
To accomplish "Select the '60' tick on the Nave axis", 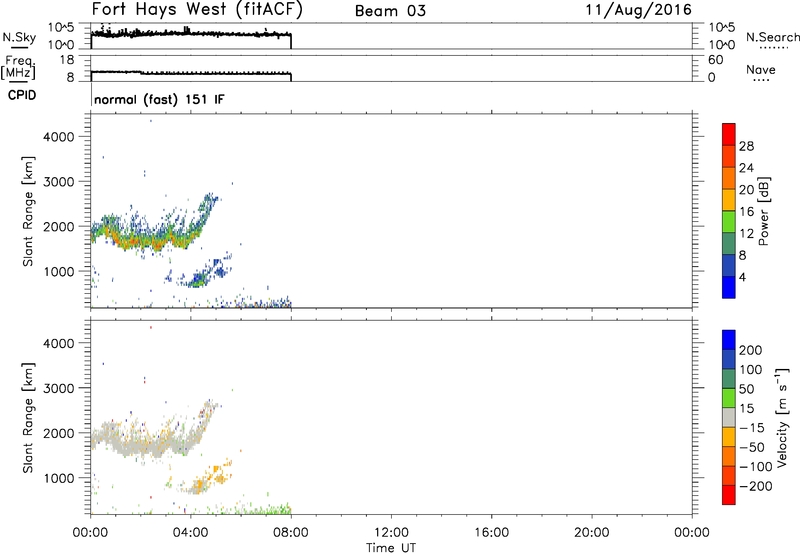I will [x=715, y=60].
